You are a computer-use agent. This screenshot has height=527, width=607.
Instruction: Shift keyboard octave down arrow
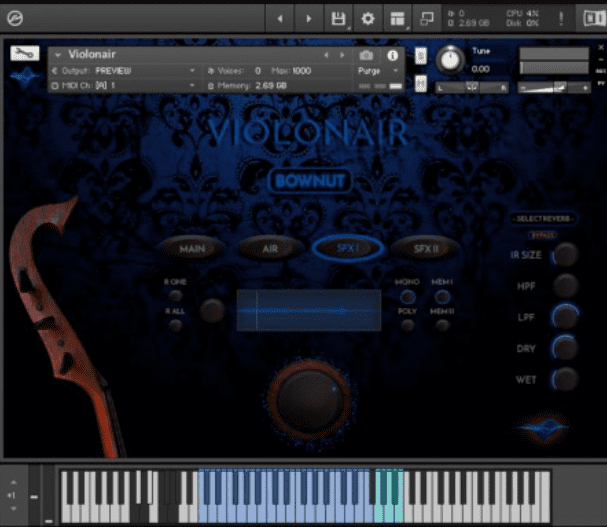(x=14, y=508)
